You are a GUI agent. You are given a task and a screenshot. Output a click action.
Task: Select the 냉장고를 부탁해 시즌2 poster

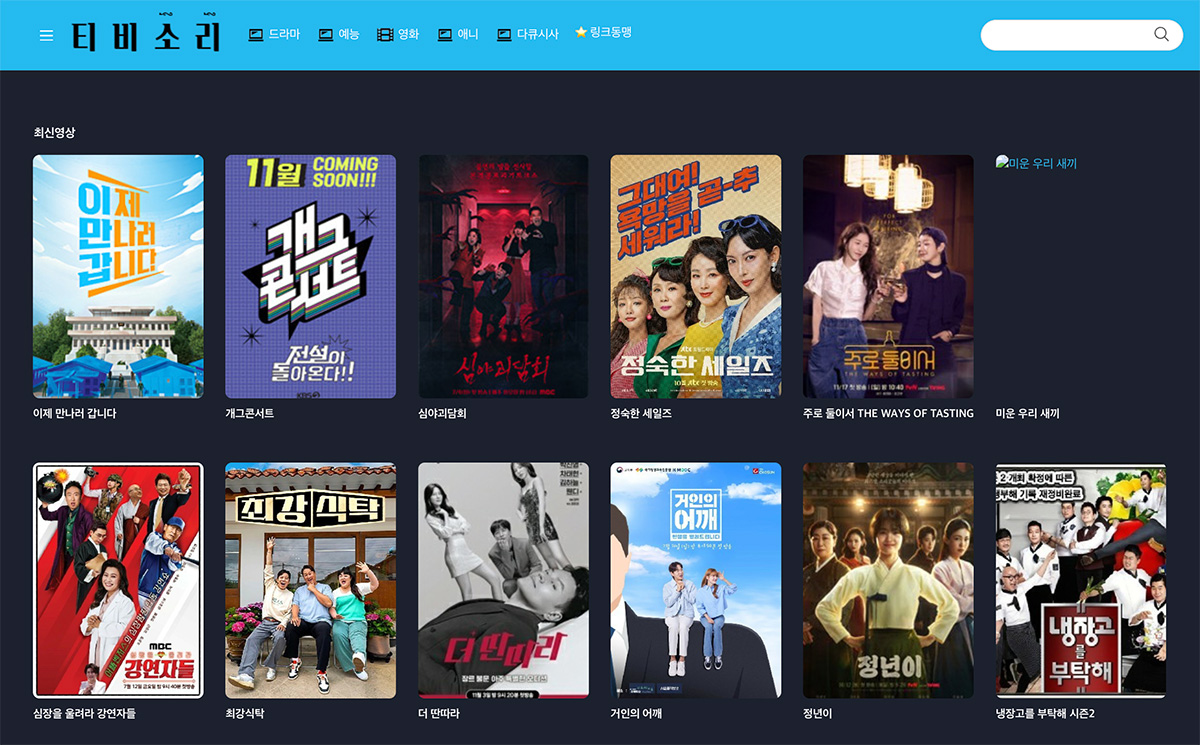1081,580
